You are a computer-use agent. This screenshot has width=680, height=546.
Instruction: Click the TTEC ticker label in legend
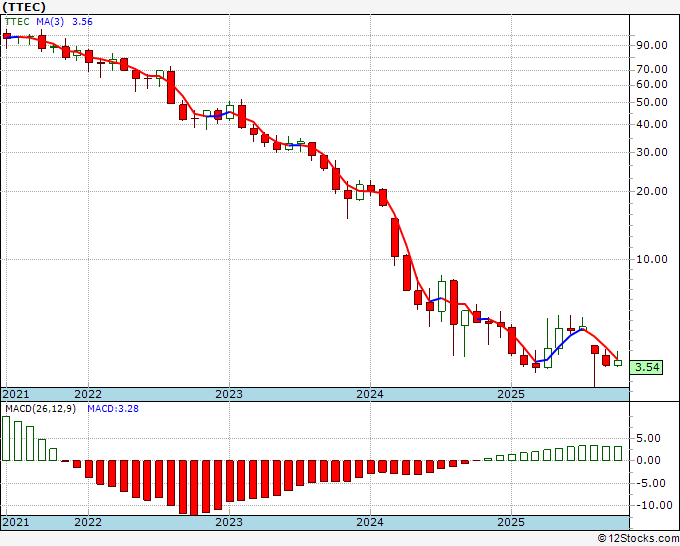[x=17, y=22]
